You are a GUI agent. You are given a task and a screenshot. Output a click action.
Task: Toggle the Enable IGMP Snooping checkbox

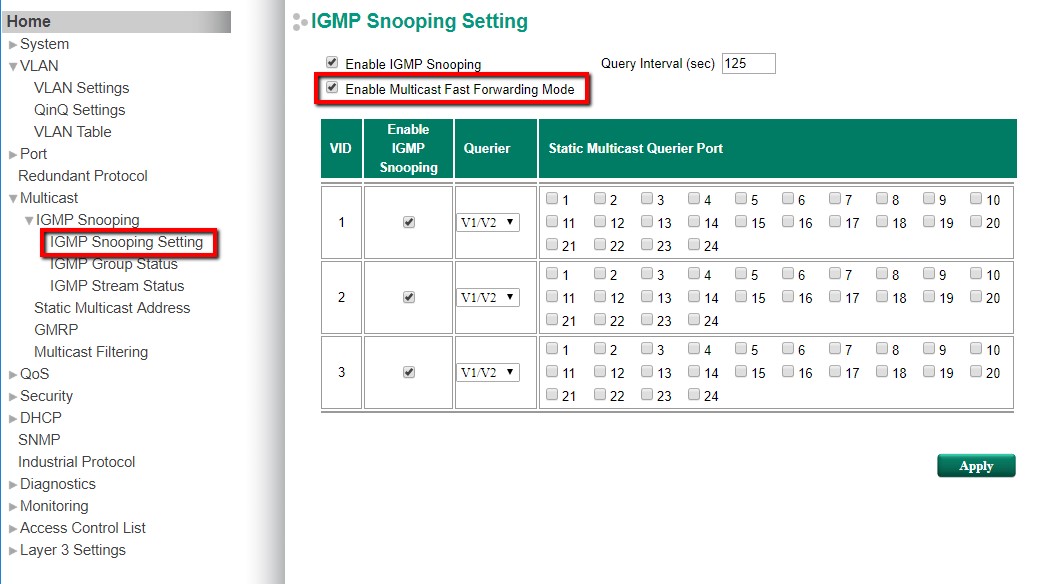pyautogui.click(x=332, y=62)
